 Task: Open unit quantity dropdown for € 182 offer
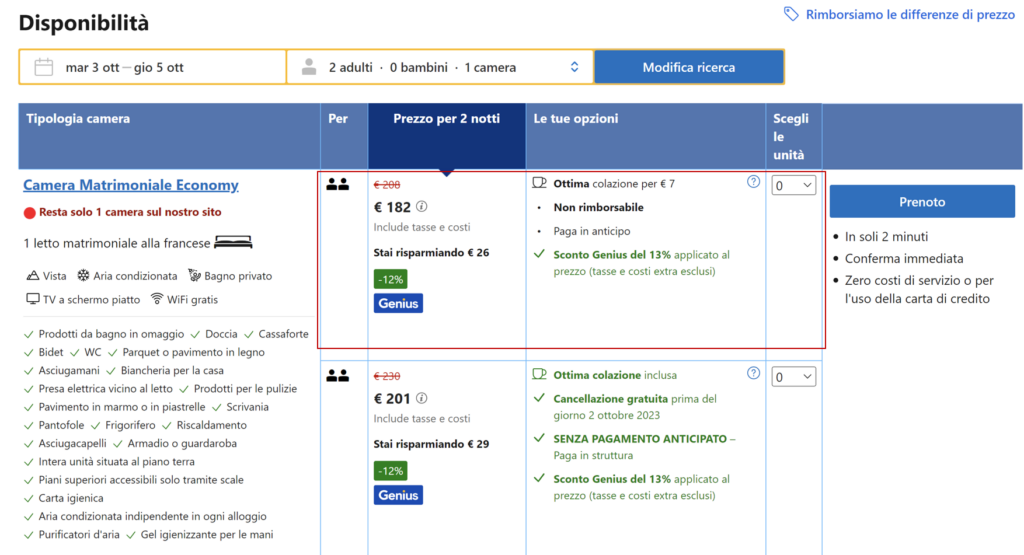tap(794, 185)
